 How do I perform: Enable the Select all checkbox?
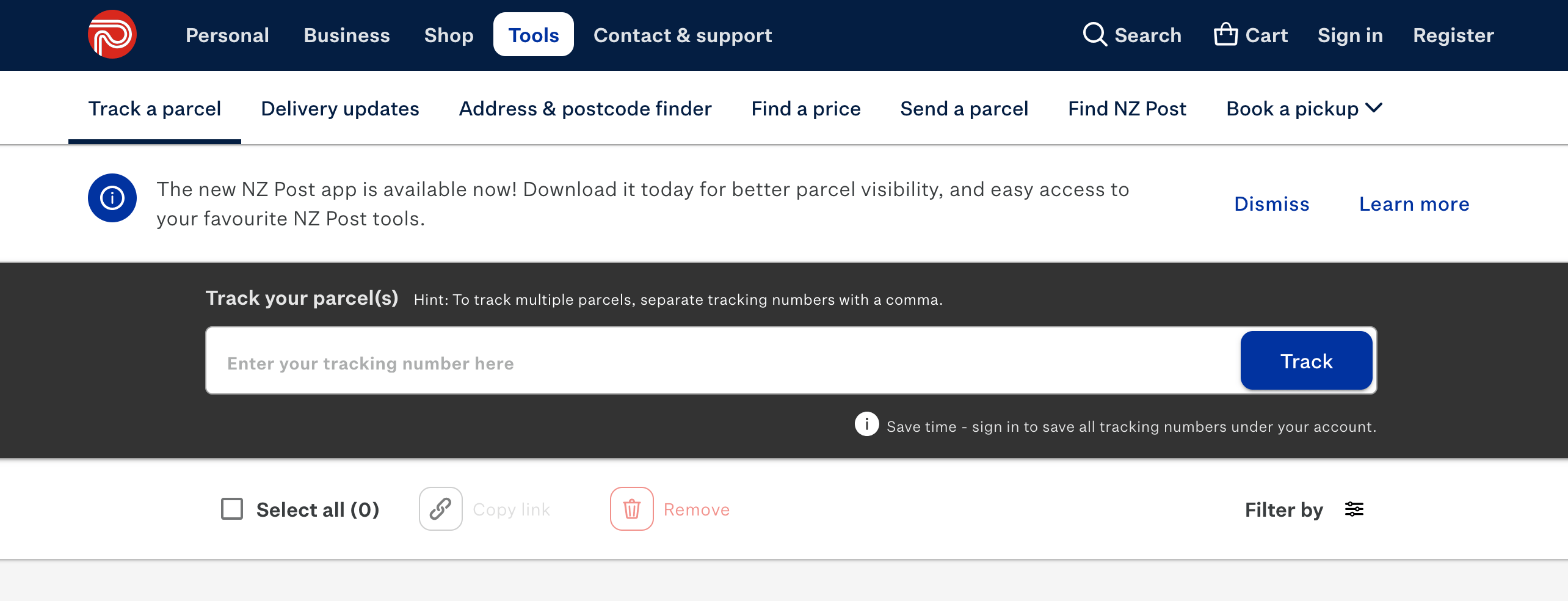(x=233, y=509)
